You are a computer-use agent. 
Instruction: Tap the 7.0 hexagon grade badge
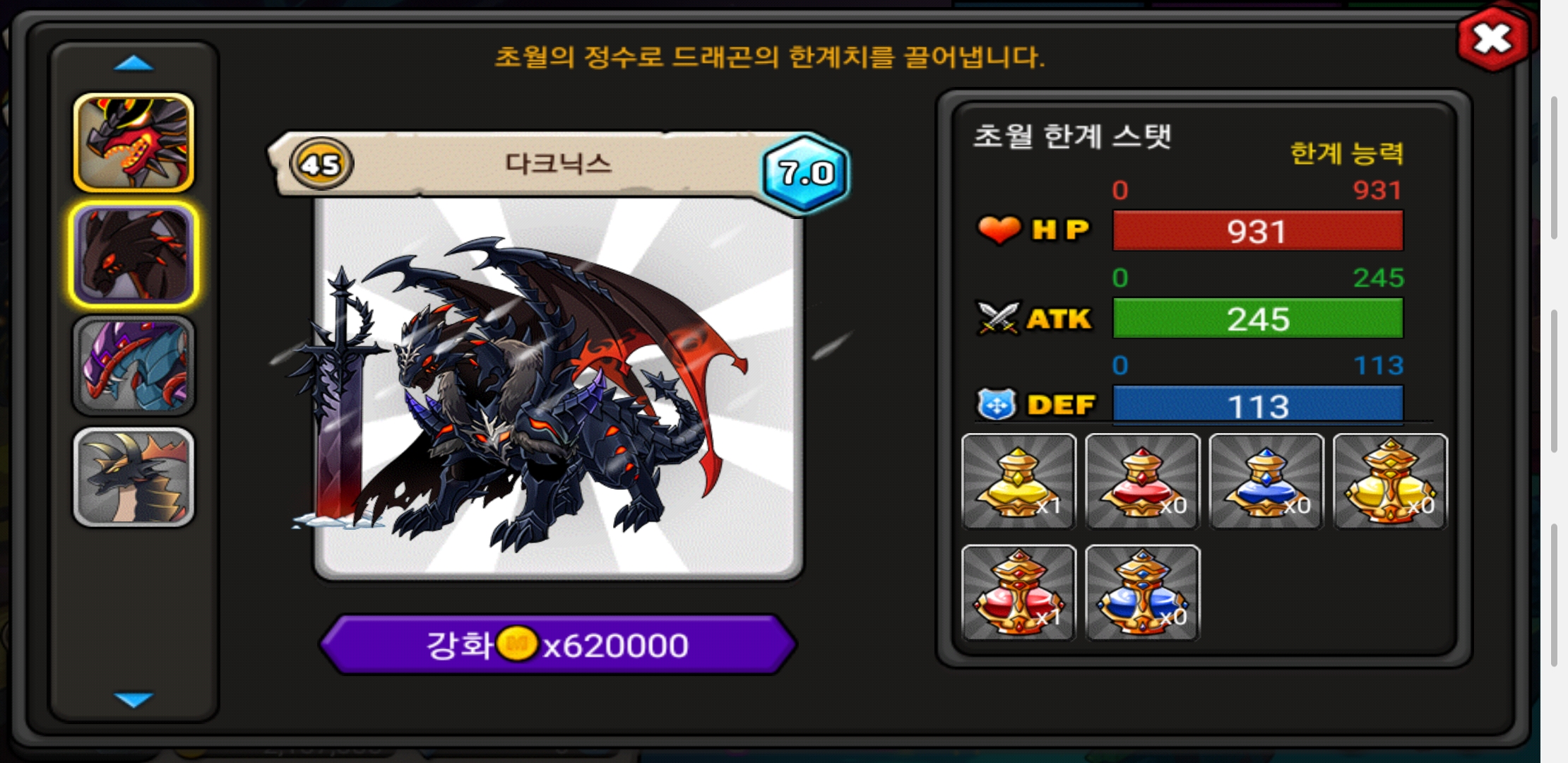[805, 172]
